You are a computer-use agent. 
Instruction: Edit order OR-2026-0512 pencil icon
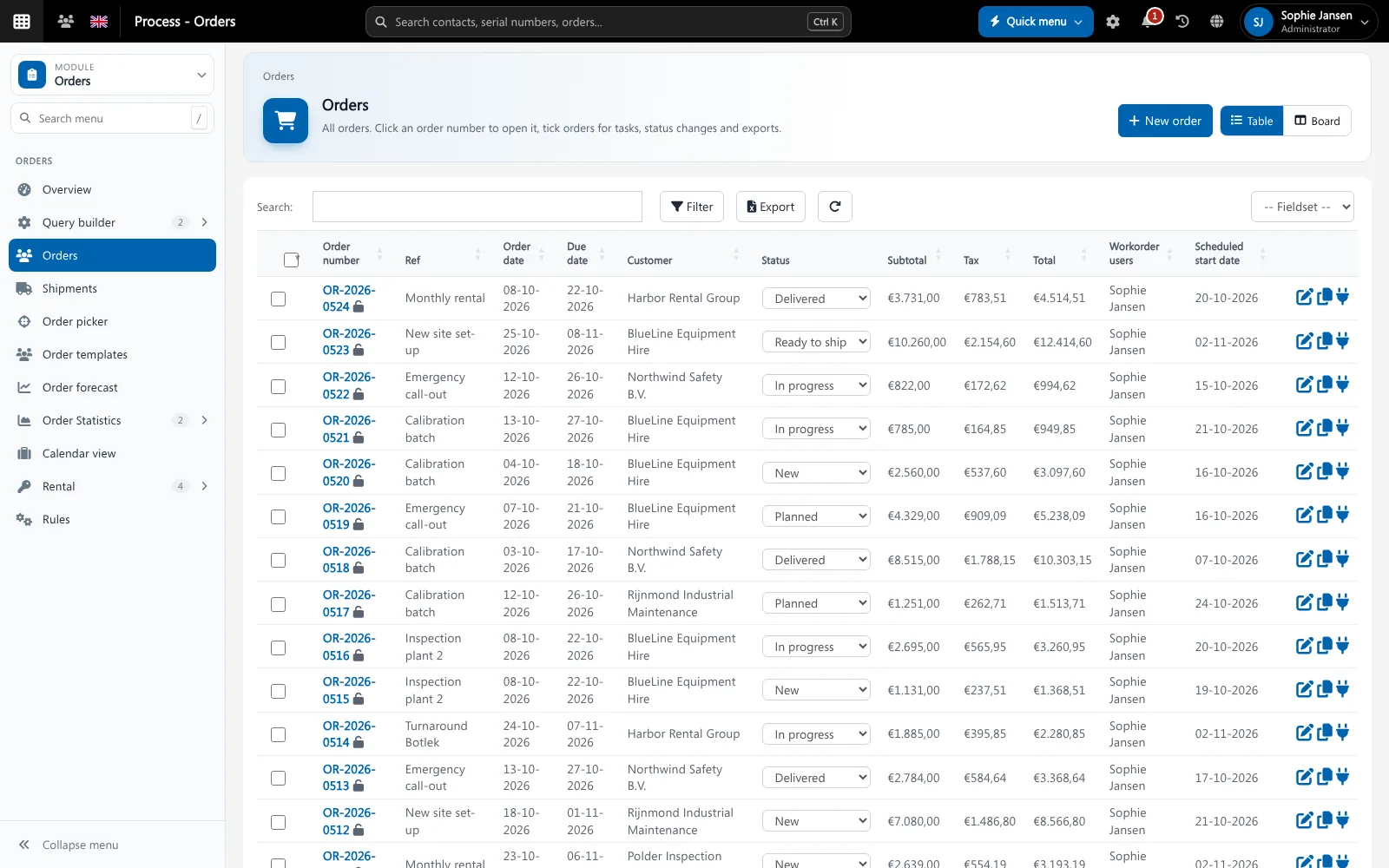1304,820
